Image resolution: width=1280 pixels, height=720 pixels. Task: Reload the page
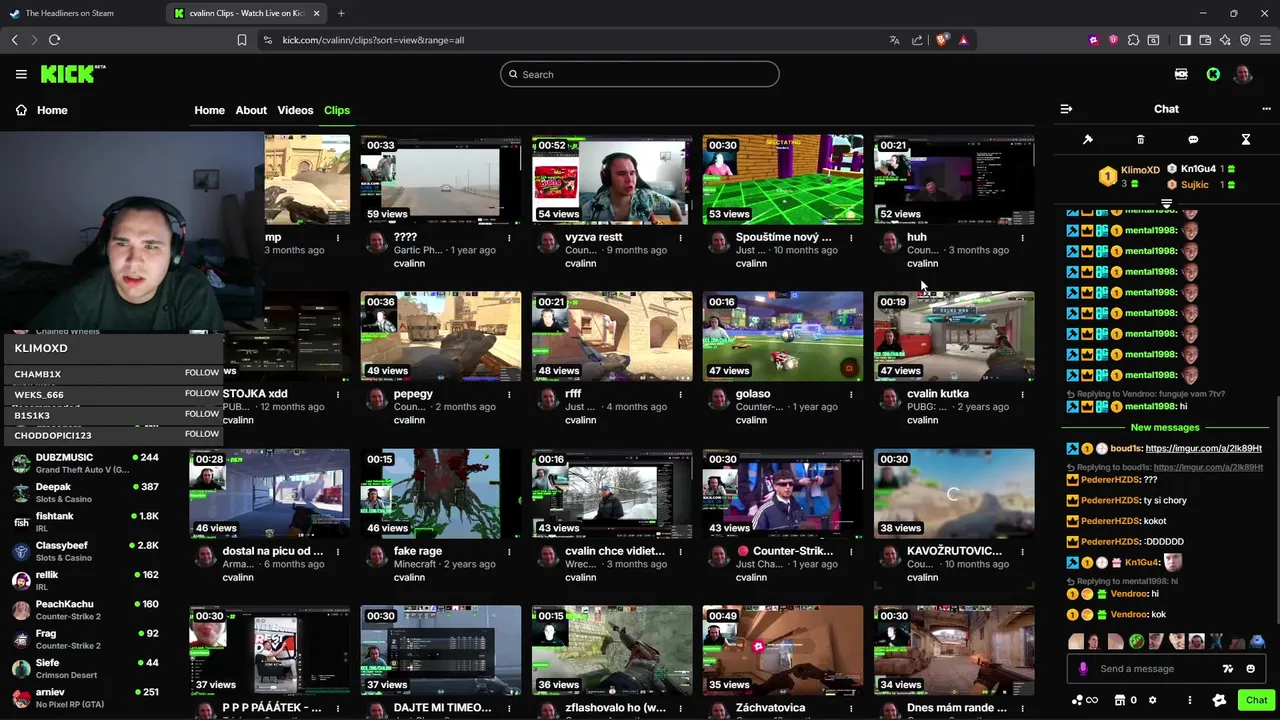click(54, 40)
